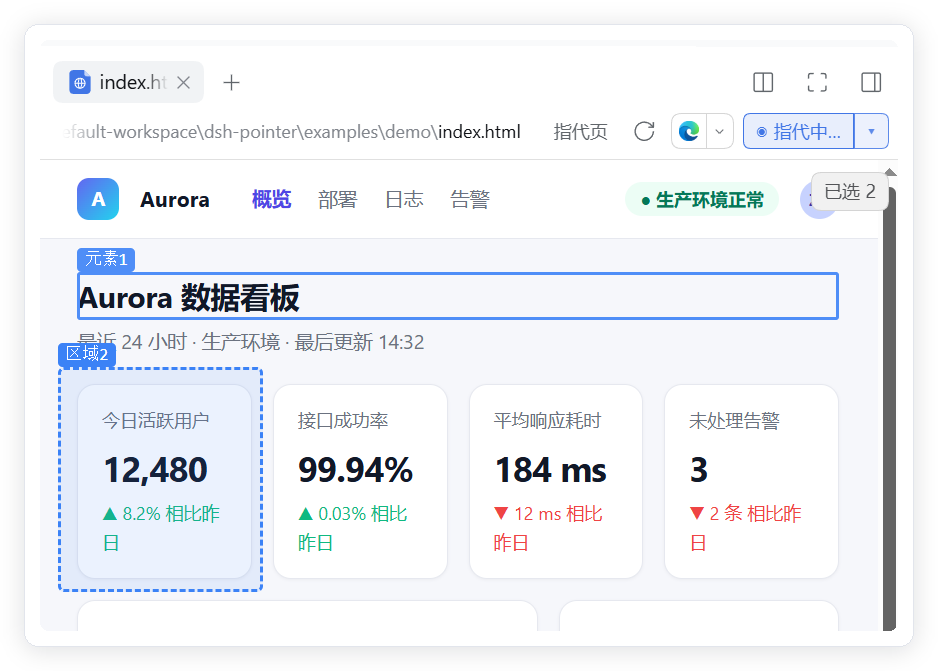
Task: Click the unhandled alerts value 3
Action: 699,470
